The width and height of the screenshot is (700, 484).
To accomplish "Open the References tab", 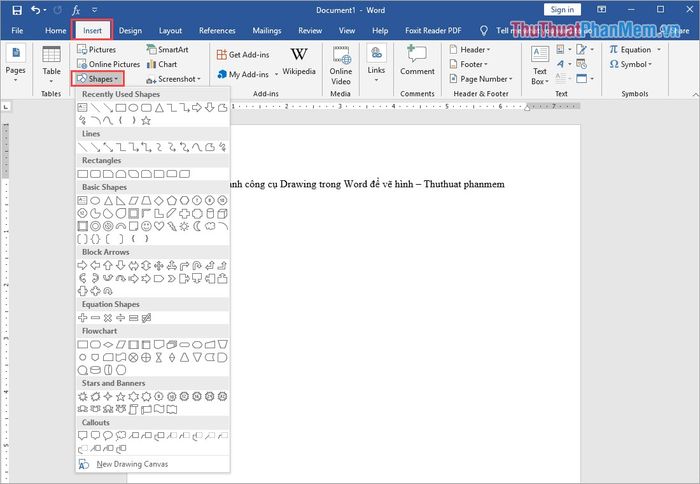I will [x=217, y=31].
